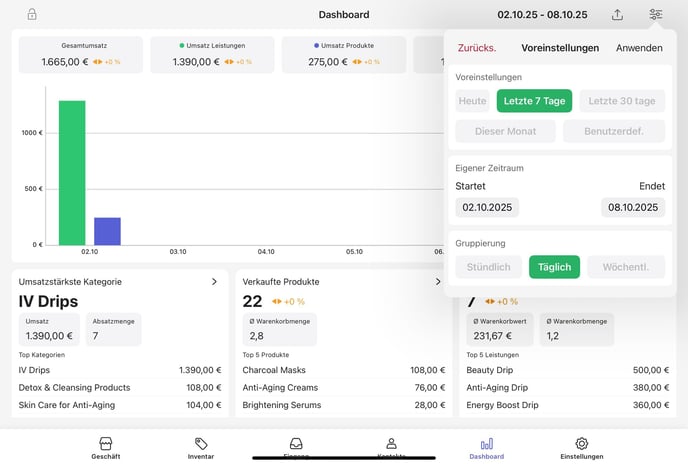Go to Einstellungen gear icon
688x464 pixels.
[581, 447]
